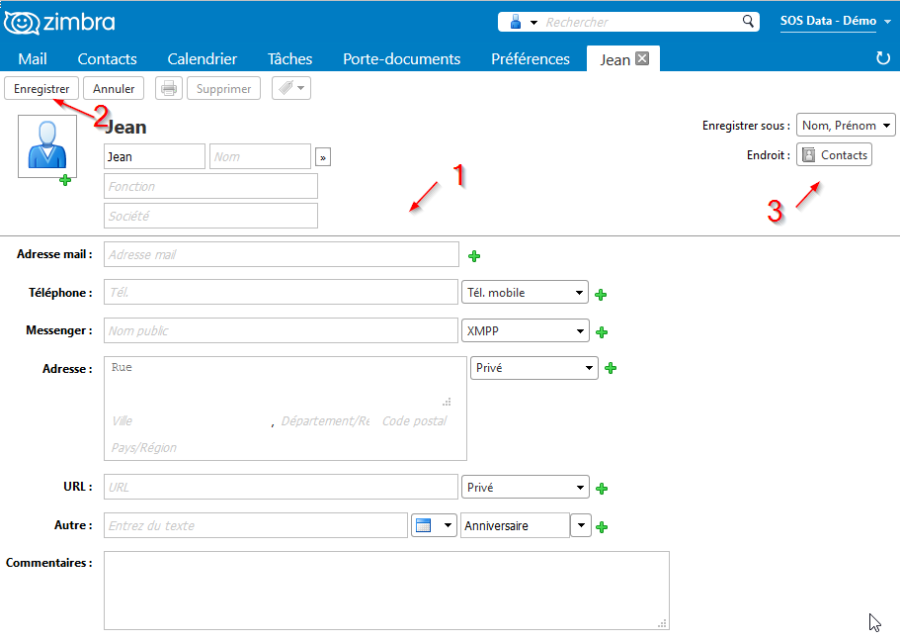Add another 'Autre' custom field
The height and width of the screenshot is (641, 900).
[601, 525]
